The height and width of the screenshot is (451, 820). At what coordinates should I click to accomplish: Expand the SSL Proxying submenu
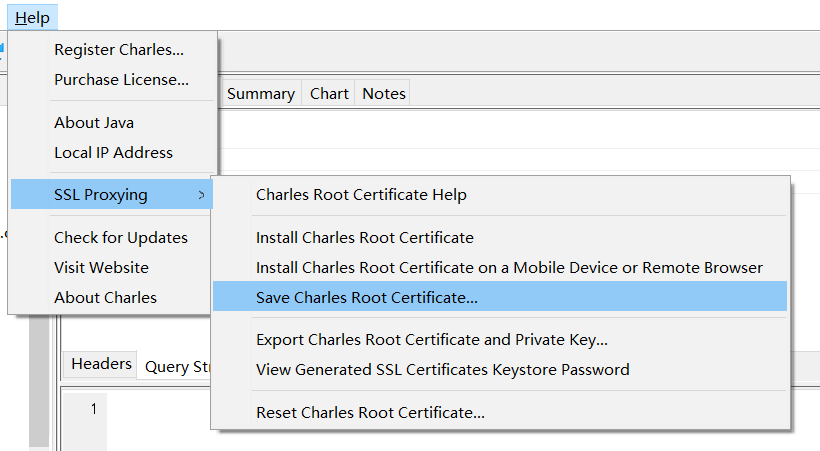pyautogui.click(x=112, y=194)
